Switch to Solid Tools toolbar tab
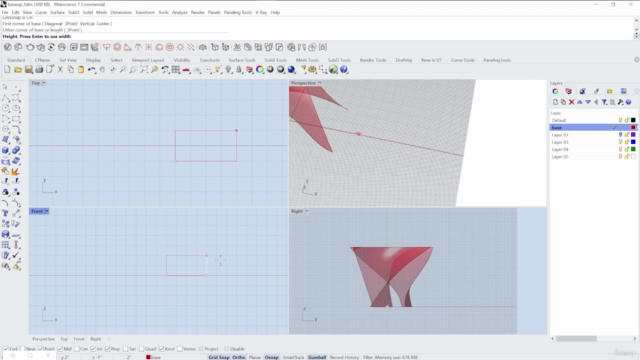 276,60
